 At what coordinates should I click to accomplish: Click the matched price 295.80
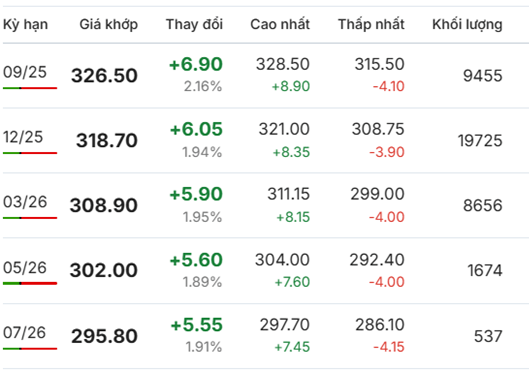pyautogui.click(x=104, y=336)
